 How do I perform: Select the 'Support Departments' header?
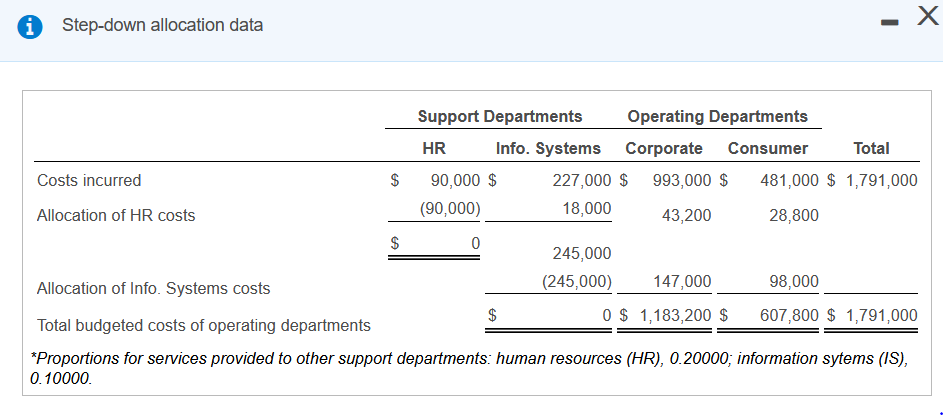tap(500, 116)
